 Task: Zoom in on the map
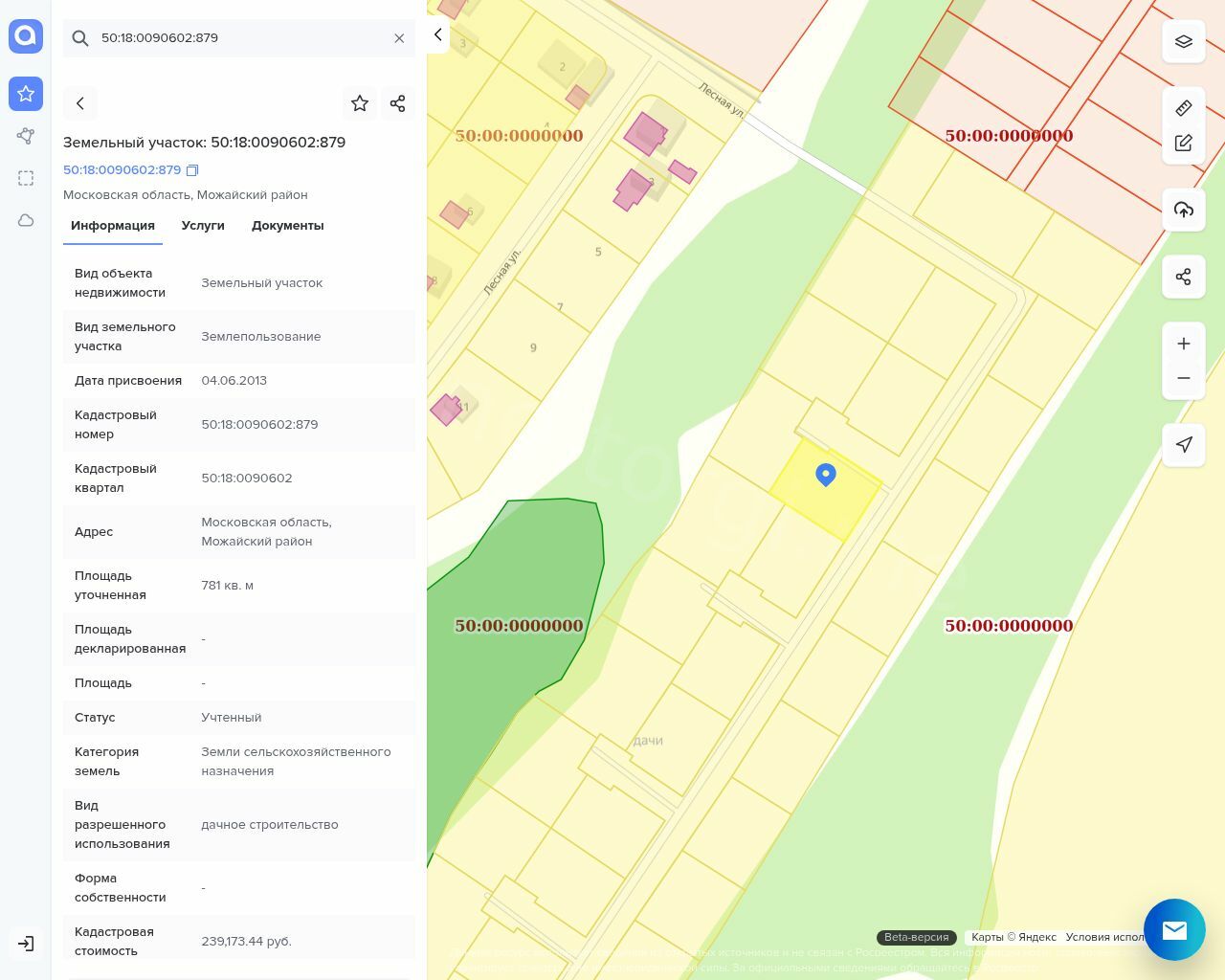tap(1184, 344)
